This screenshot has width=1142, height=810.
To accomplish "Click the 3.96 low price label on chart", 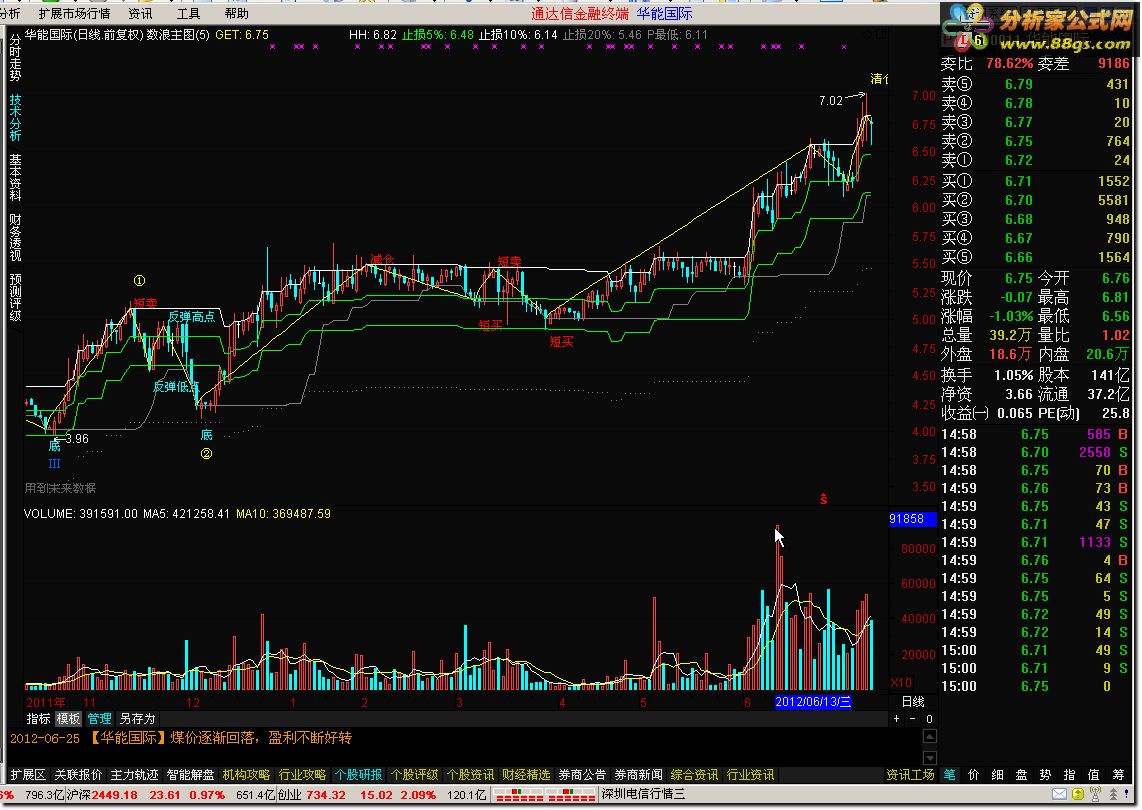I will (77, 439).
